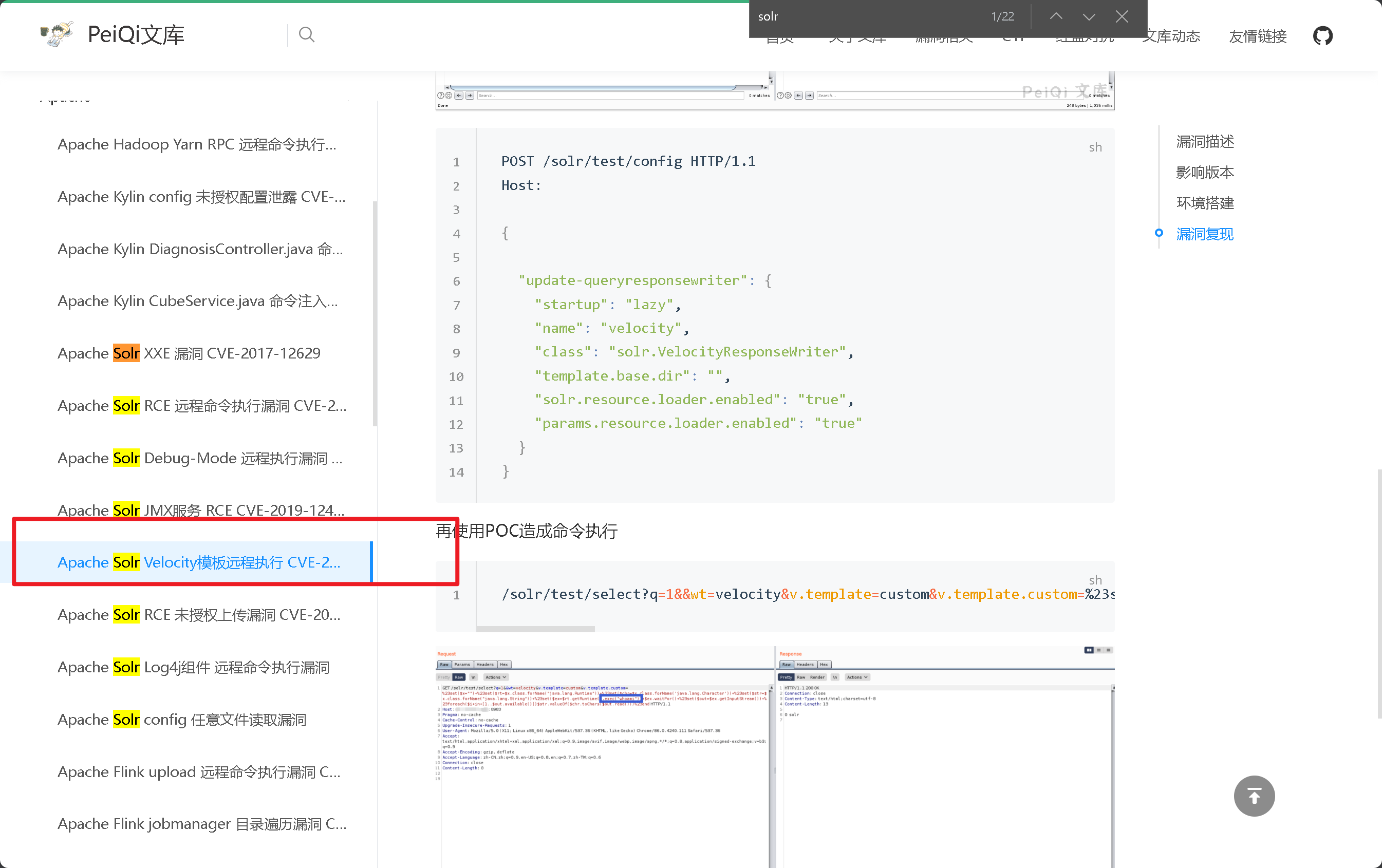Jump to 影响版本 section in outline
This screenshot has height=868, width=1382.
pyautogui.click(x=1205, y=172)
